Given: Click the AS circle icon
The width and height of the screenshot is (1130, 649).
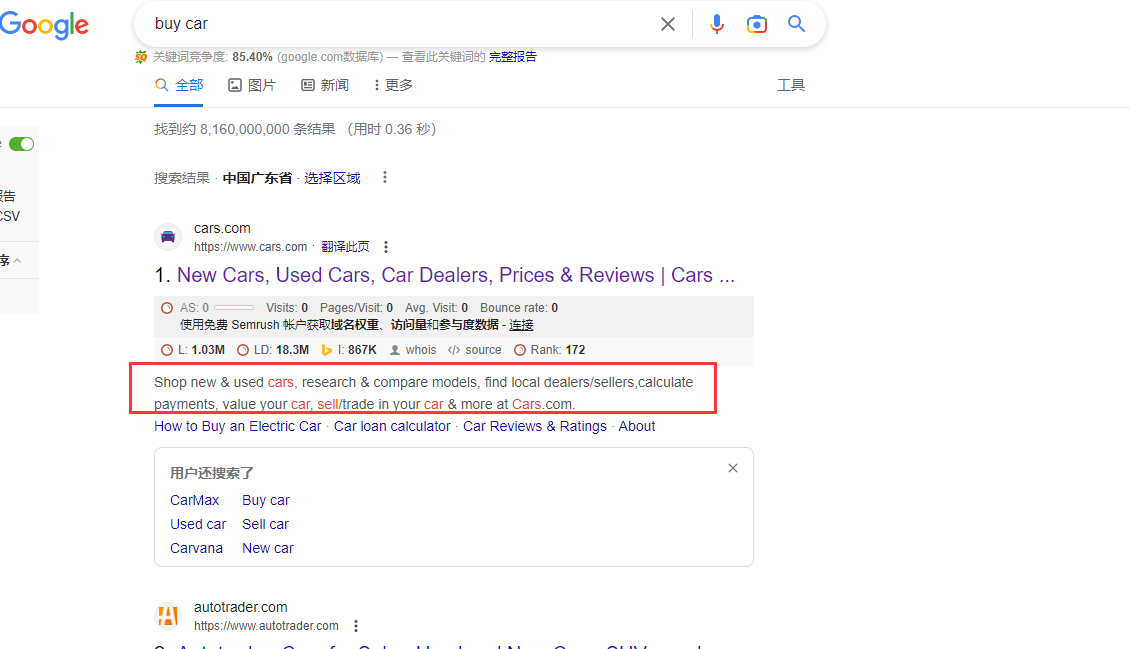Looking at the screenshot, I should 167,308.
